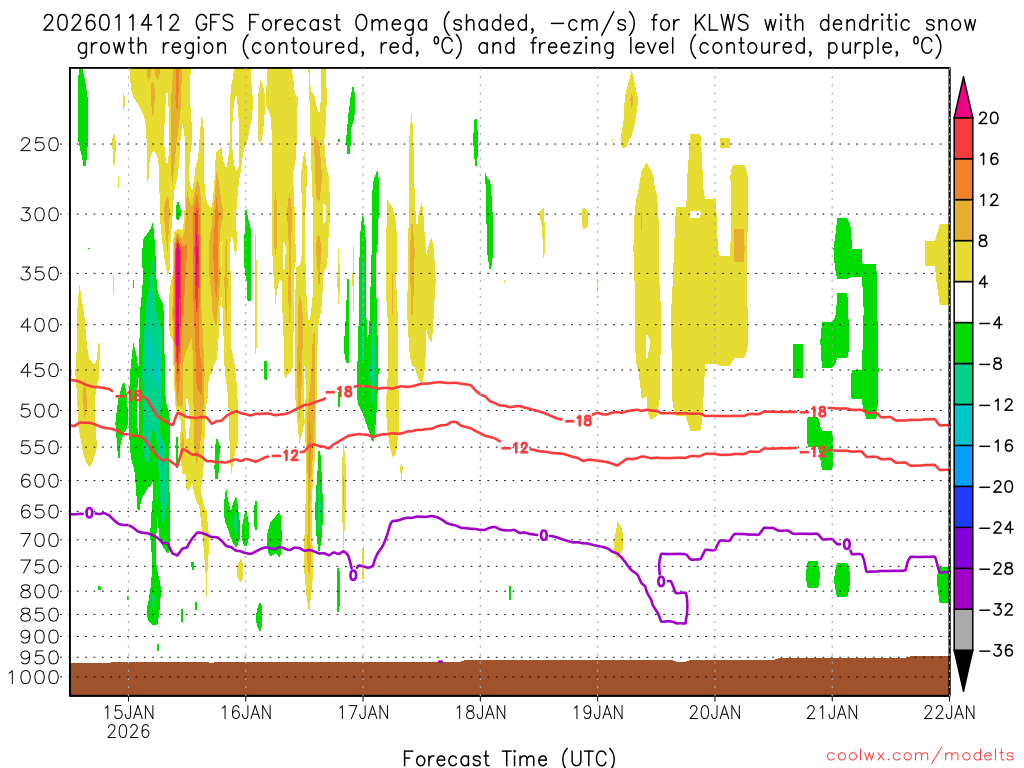Screen dimensions: 1024x768
Task: Click the 21JAN time axis label
Action: click(832, 712)
